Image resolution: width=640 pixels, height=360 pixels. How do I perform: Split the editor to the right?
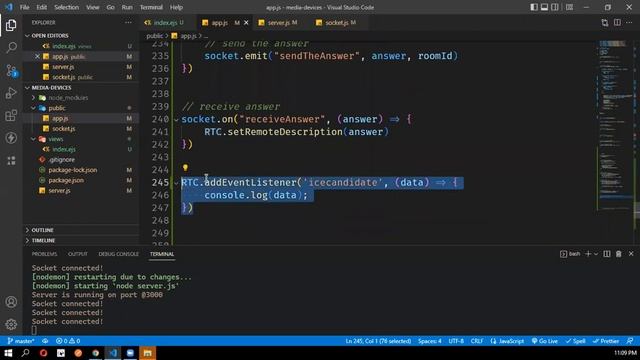coord(617,22)
